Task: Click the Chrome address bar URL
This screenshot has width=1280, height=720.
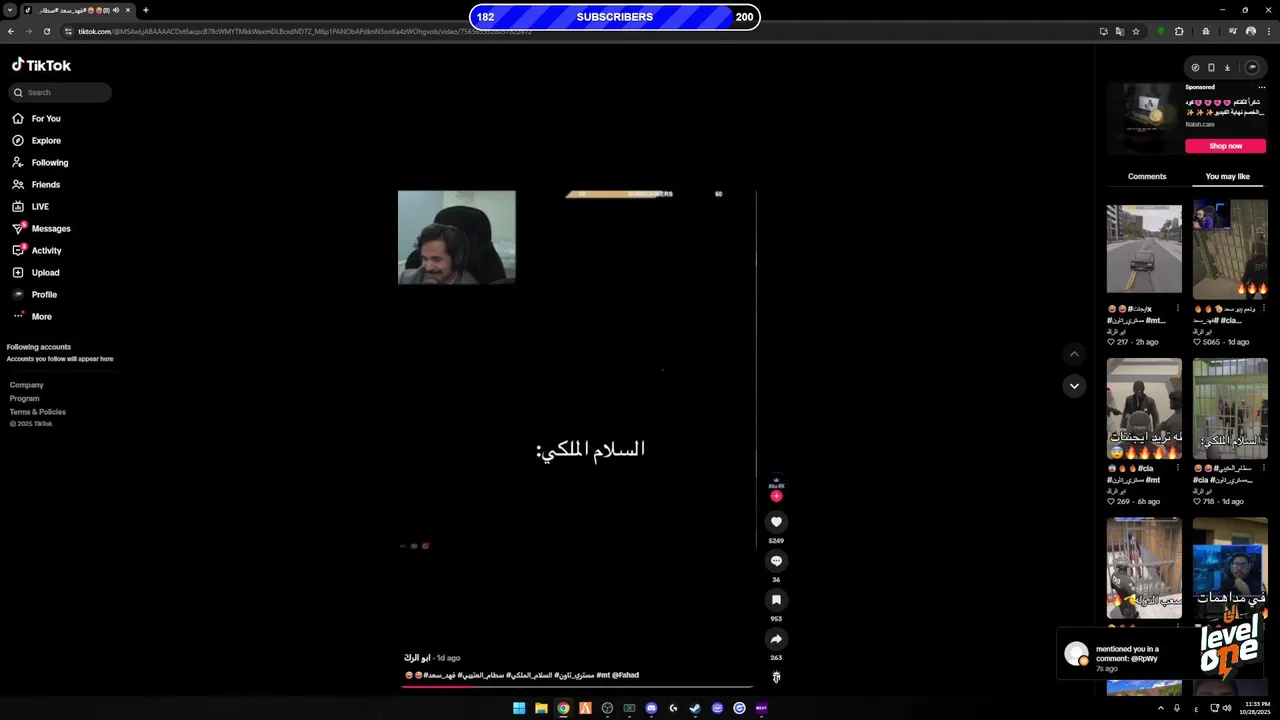Action: (x=305, y=32)
